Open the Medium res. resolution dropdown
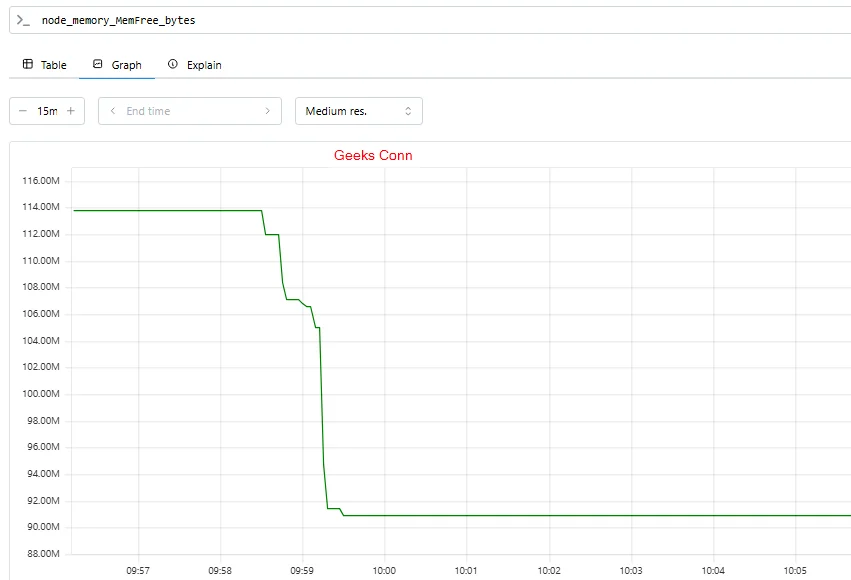This screenshot has width=851, height=580. 358,111
